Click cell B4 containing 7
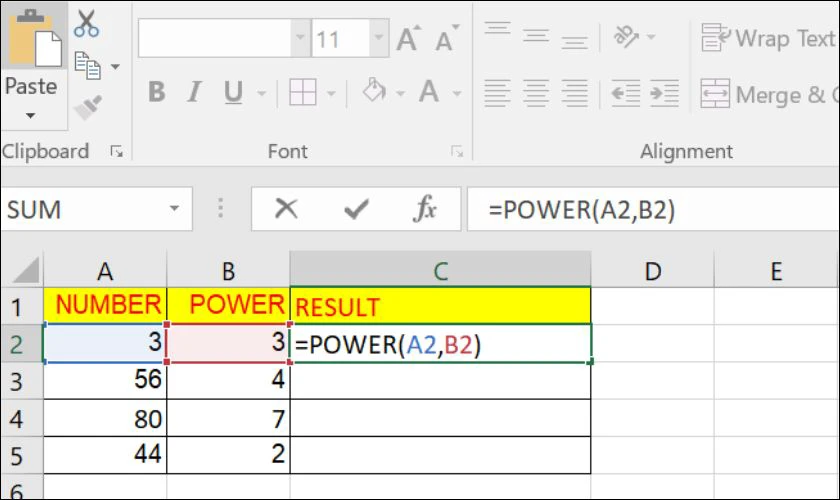This screenshot has width=840, height=500. coord(228,418)
